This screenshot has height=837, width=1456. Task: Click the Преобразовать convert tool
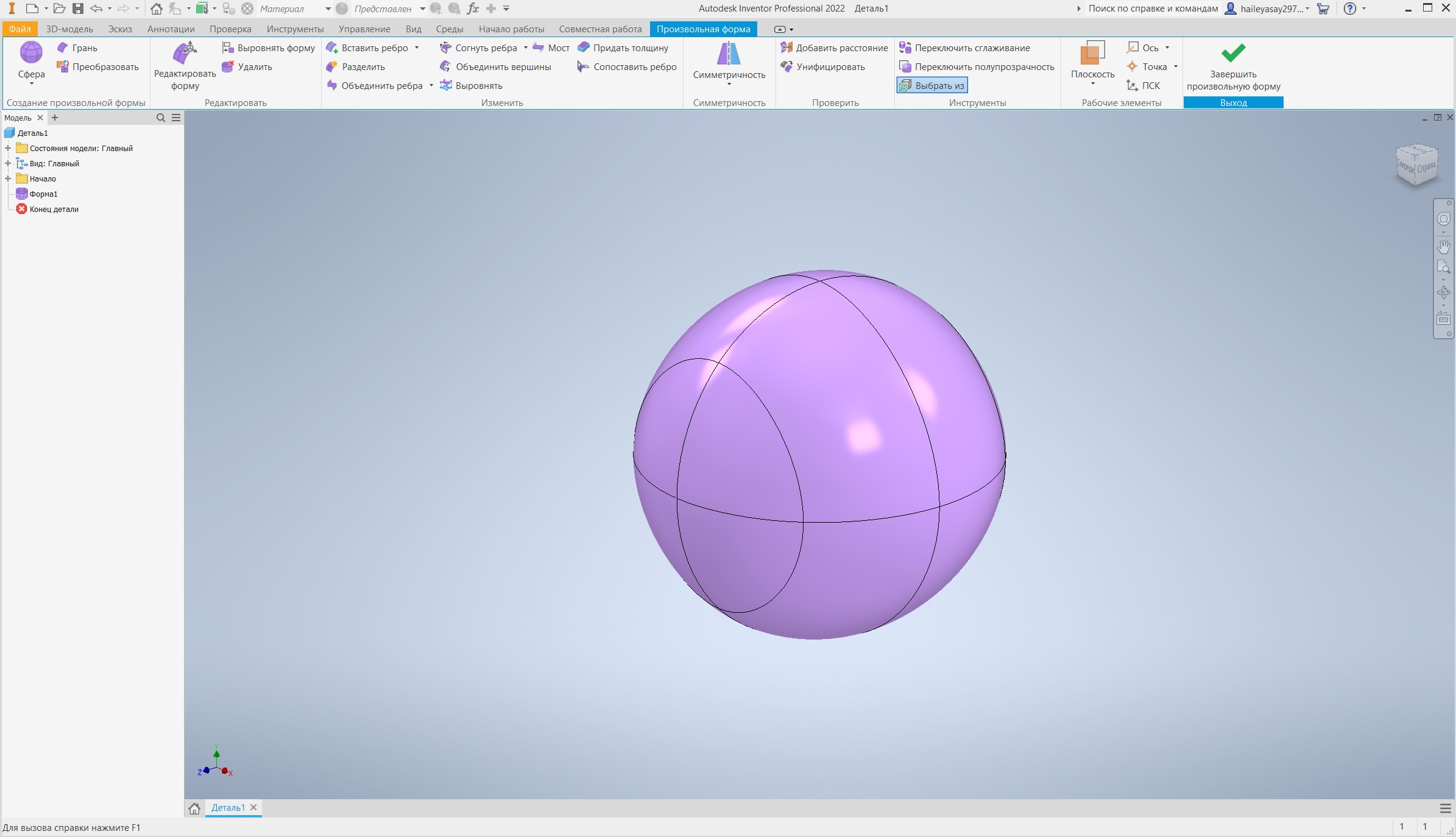click(97, 66)
